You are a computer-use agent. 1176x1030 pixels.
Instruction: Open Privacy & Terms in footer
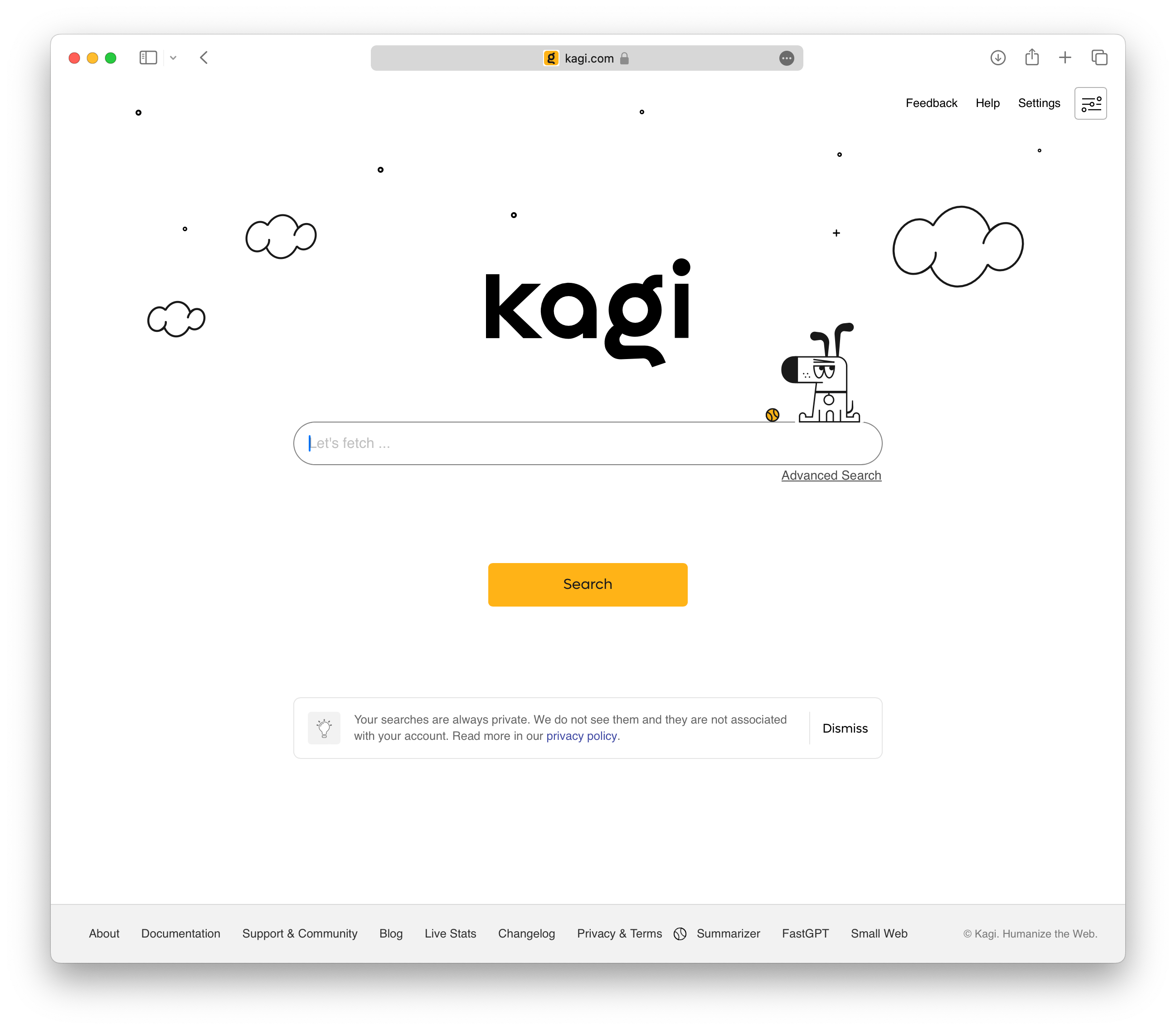click(x=619, y=933)
